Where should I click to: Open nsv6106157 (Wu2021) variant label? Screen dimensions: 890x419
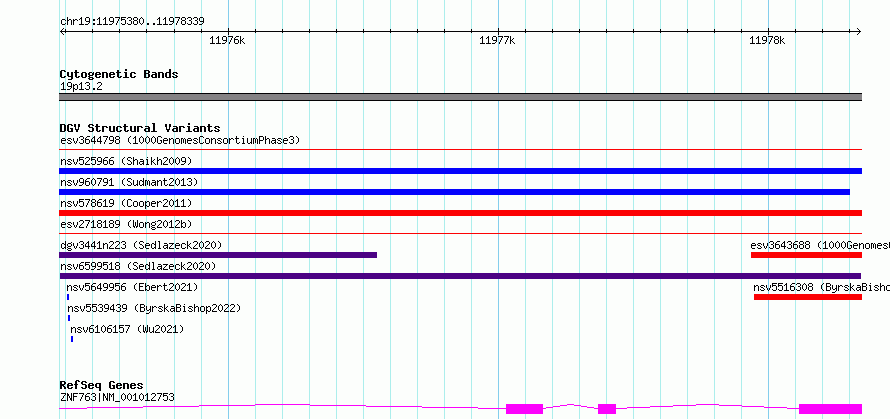(x=127, y=329)
